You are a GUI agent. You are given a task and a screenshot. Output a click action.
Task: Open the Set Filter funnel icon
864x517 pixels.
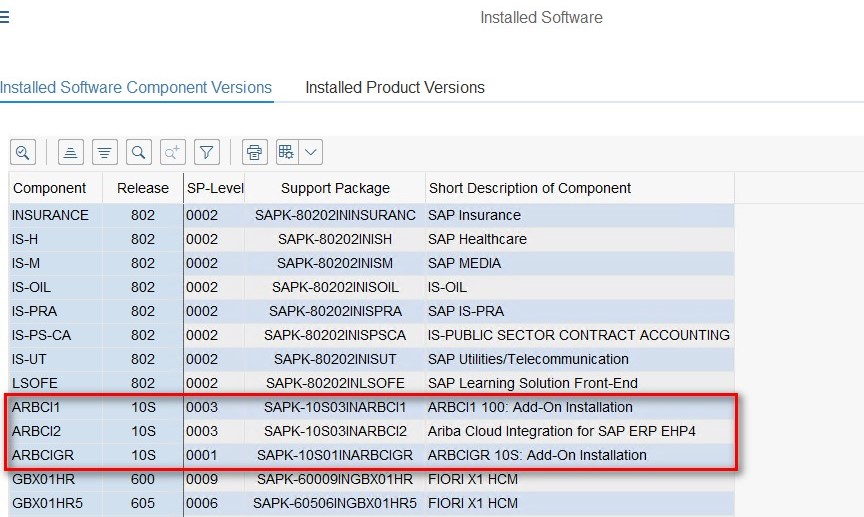(x=207, y=152)
